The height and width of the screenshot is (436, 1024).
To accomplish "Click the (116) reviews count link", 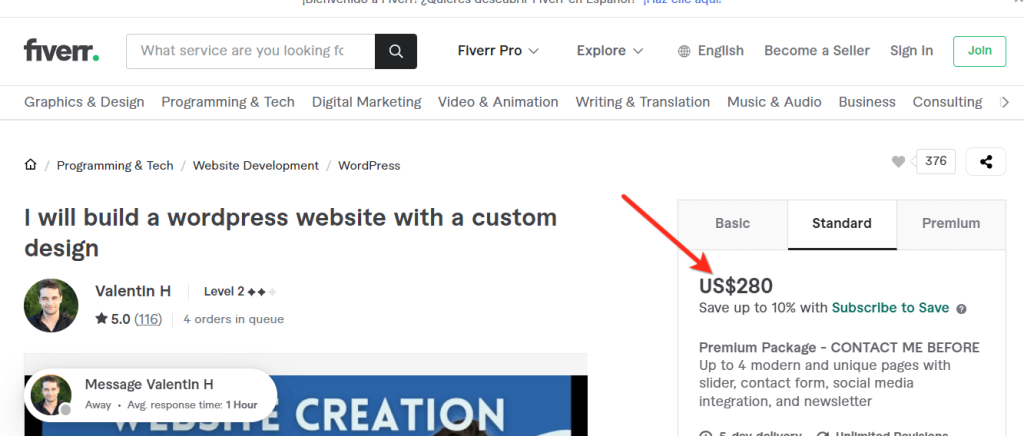I will (148, 320).
